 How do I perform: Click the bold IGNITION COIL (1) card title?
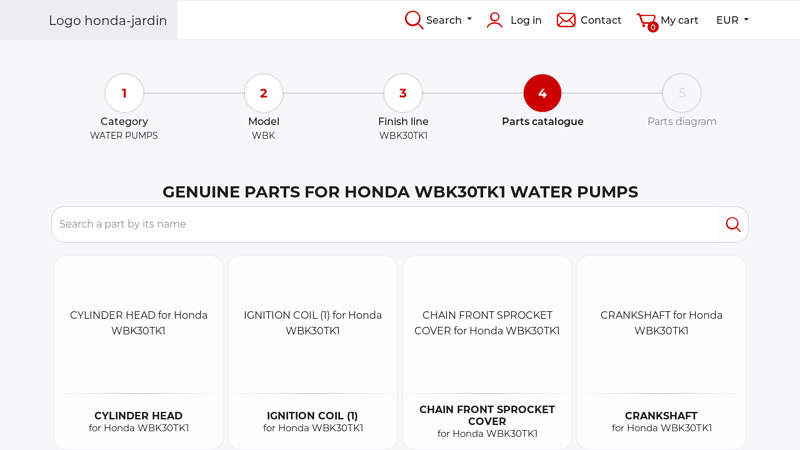point(312,416)
